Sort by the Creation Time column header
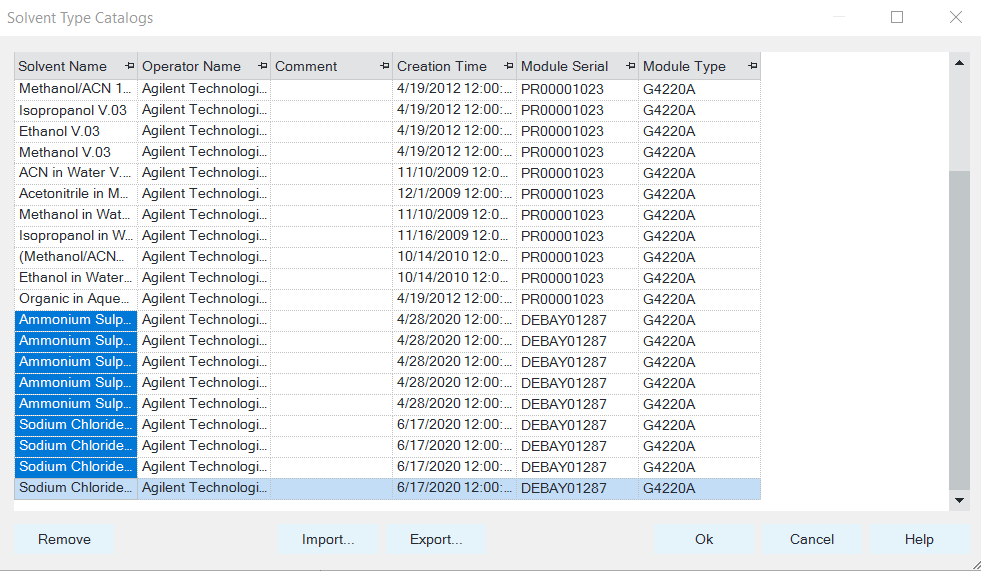This screenshot has height=571, width=981. pos(442,66)
